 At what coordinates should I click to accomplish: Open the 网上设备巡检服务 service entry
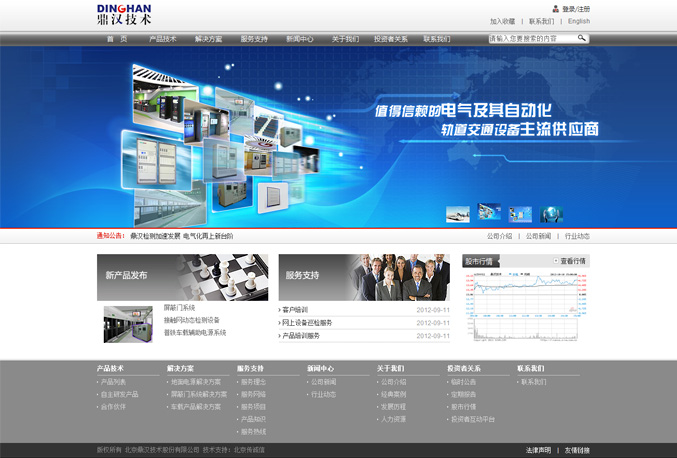pyautogui.click(x=307, y=323)
